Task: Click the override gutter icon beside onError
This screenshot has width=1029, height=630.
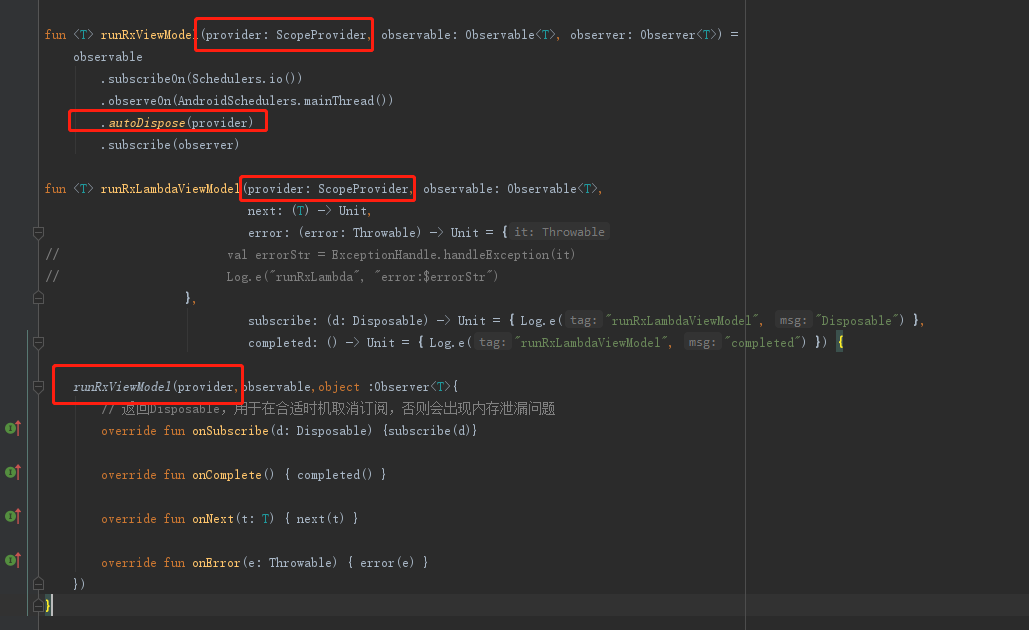Action: (13, 560)
